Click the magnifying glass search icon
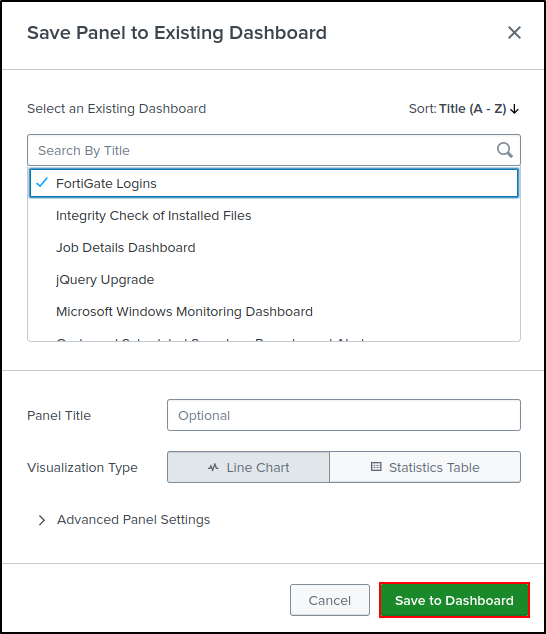Screen dimensions: 546x634 click(x=505, y=150)
